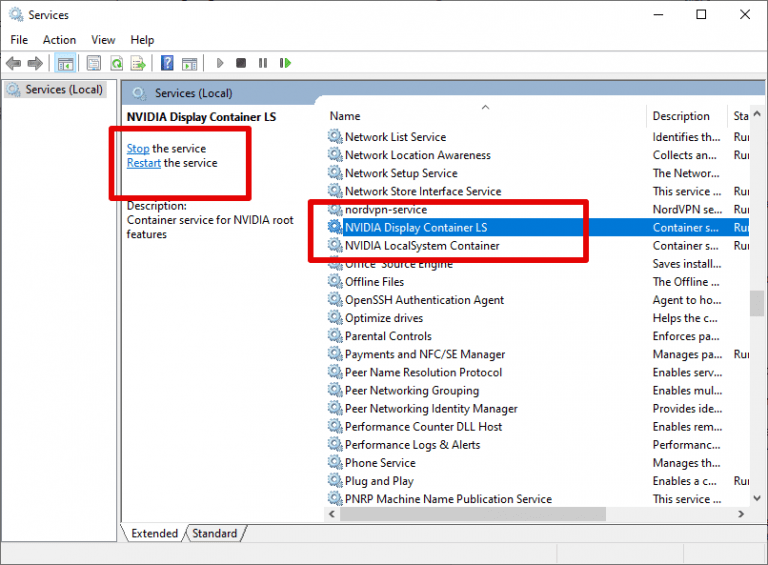This screenshot has width=768, height=565.
Task: Click the gear icon of Optimize drives
Action: [x=335, y=318]
